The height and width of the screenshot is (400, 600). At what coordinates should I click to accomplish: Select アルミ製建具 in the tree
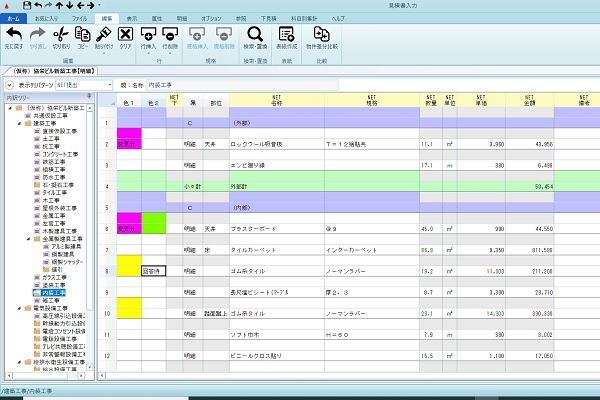(66, 247)
